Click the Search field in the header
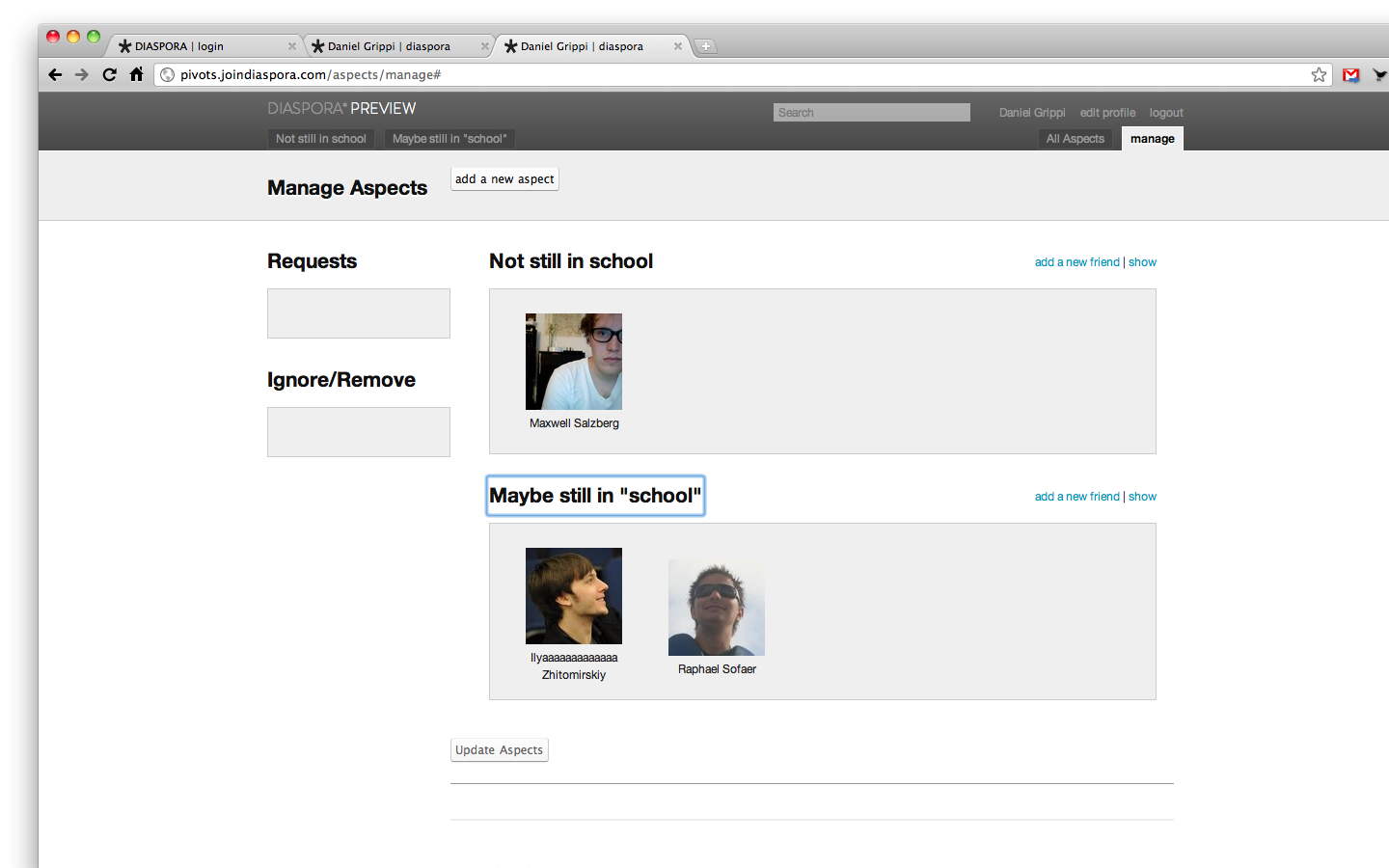Viewport: 1389px width, 868px height. pos(871,113)
